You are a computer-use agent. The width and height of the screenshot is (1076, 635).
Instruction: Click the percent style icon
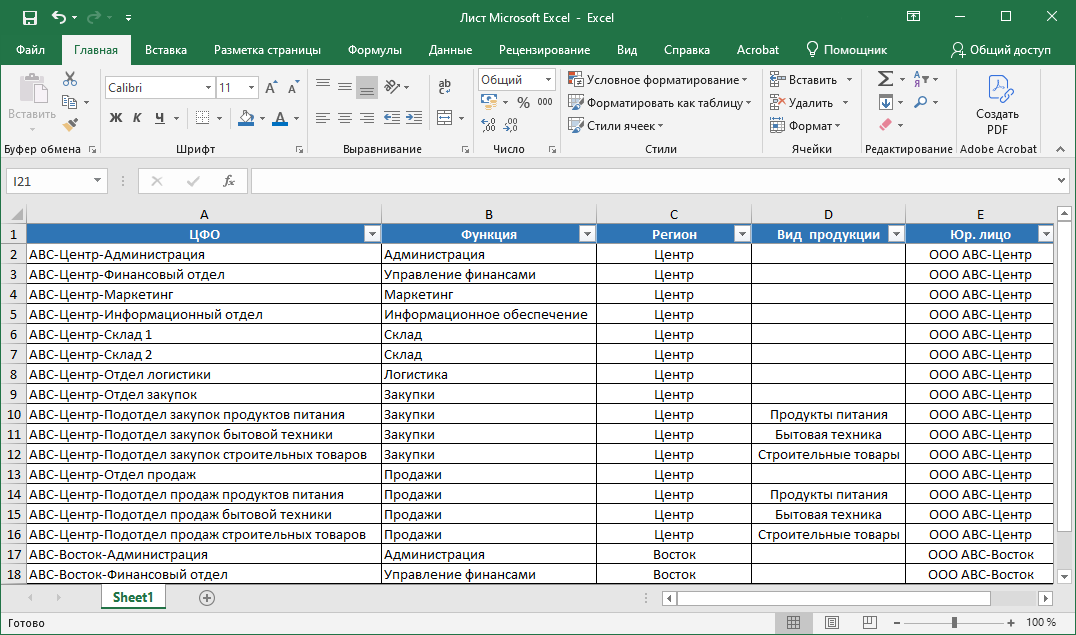523,102
